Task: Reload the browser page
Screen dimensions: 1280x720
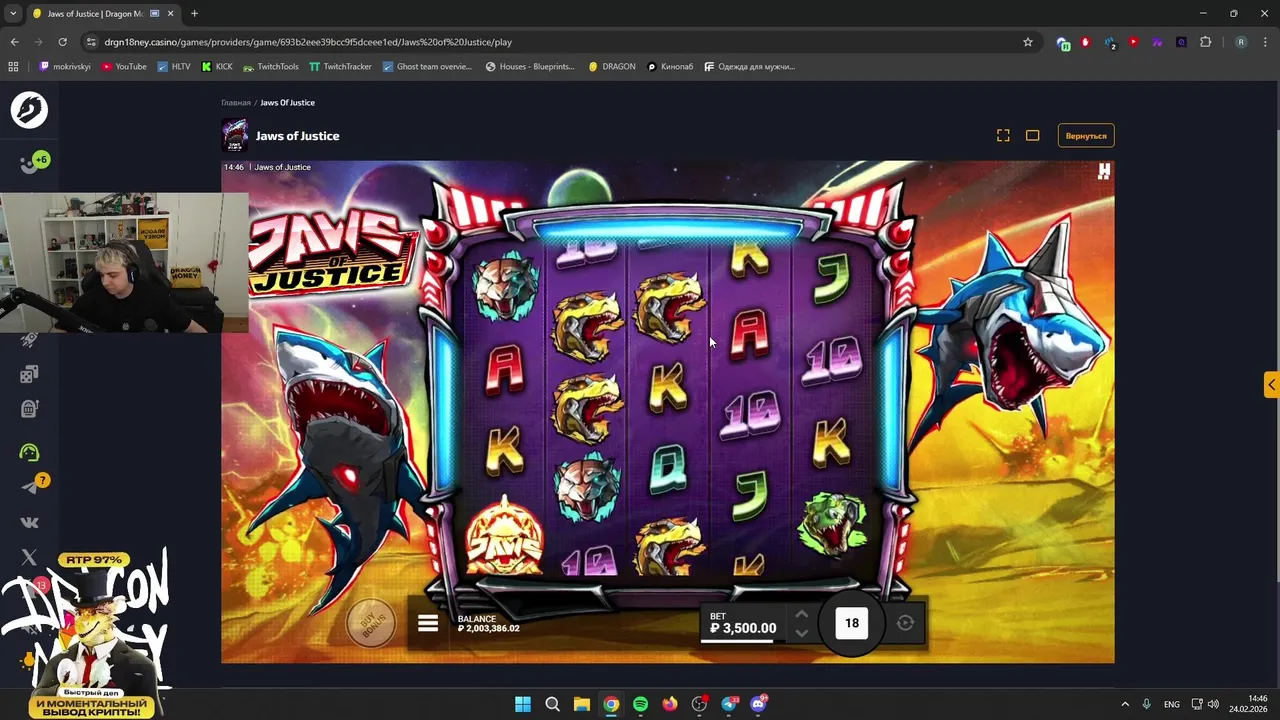Action: pos(62,42)
